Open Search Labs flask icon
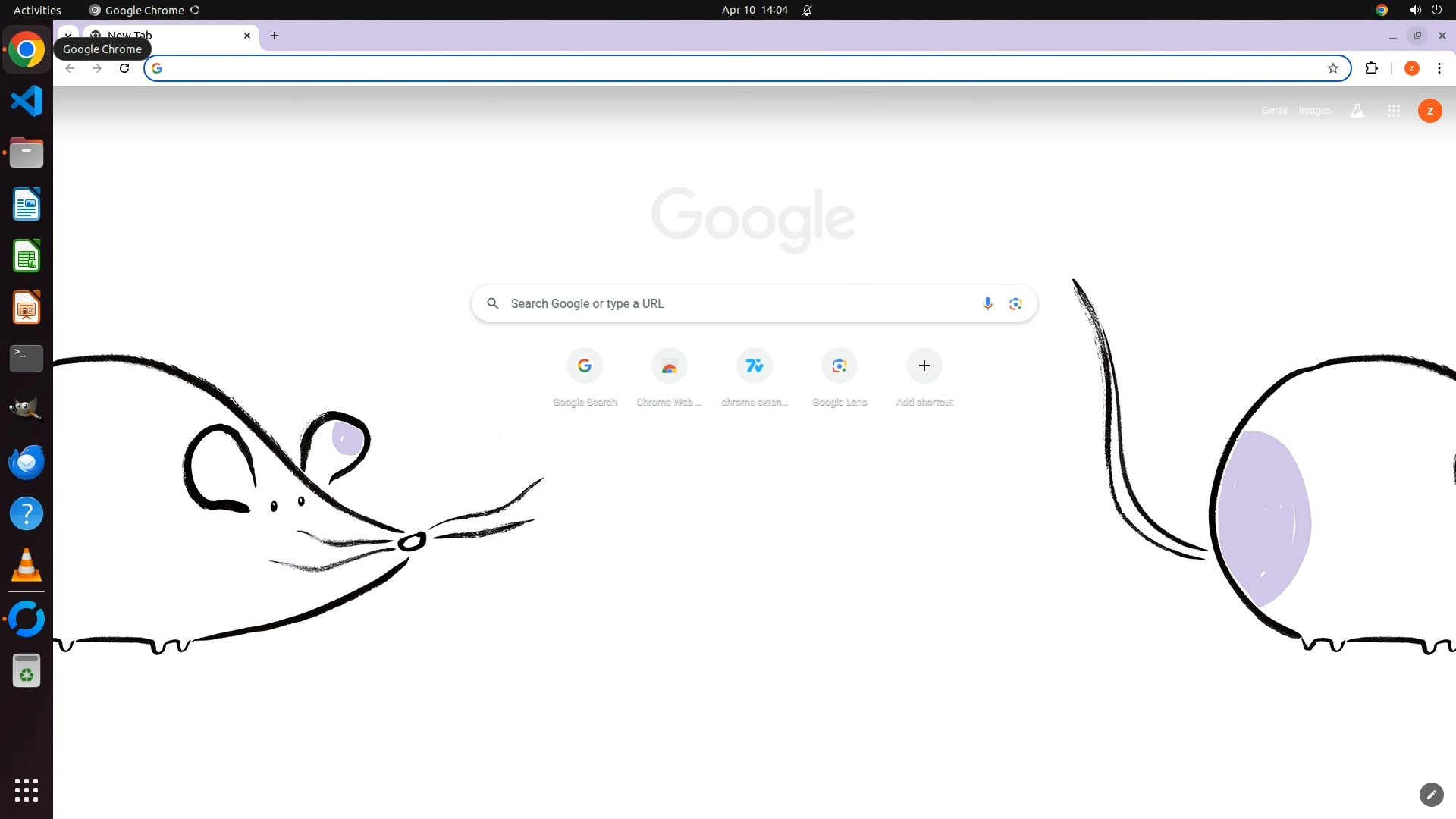Screen dimensions: 1456x819 1357,111
